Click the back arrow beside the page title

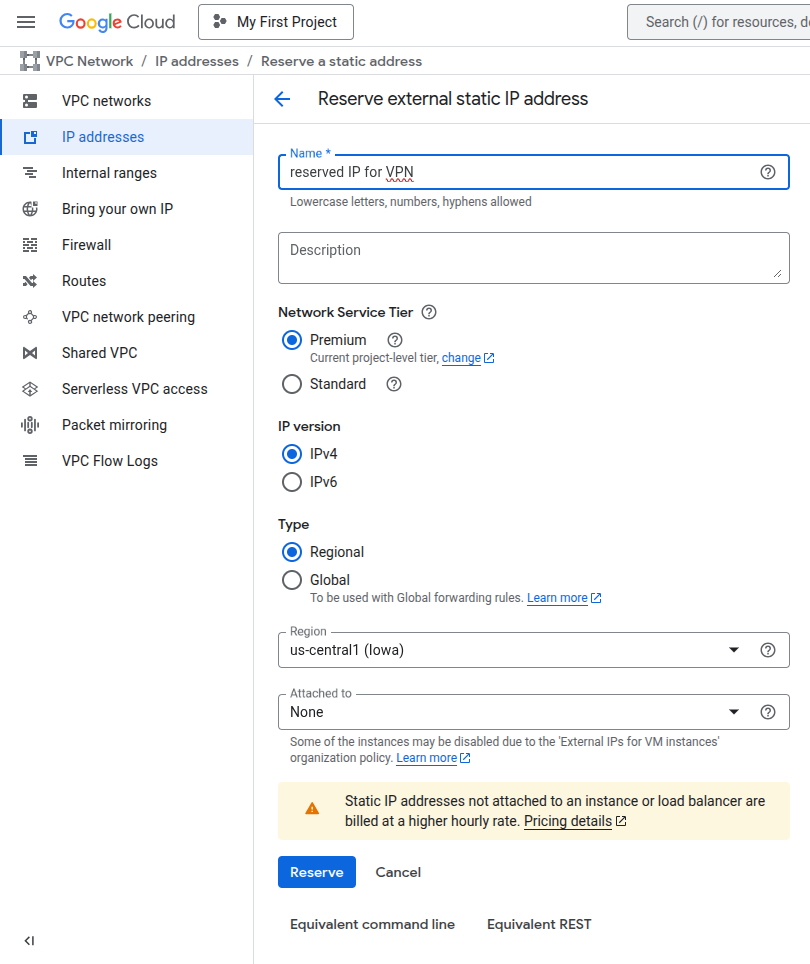pos(282,99)
